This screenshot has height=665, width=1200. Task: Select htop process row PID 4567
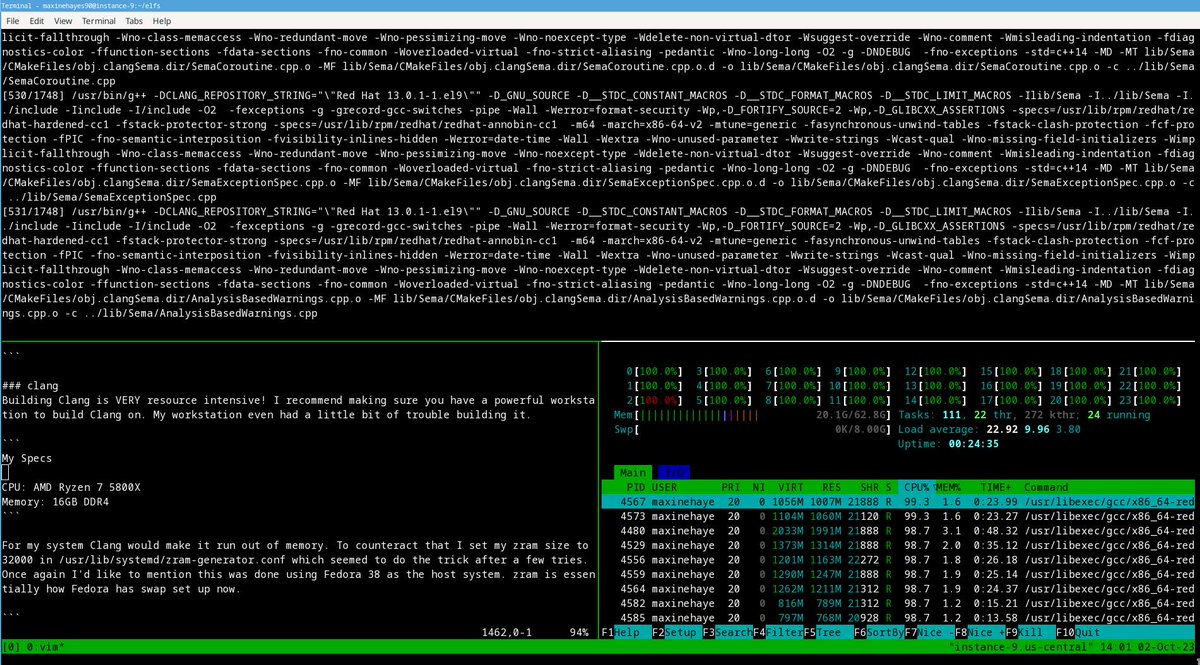(x=898, y=501)
